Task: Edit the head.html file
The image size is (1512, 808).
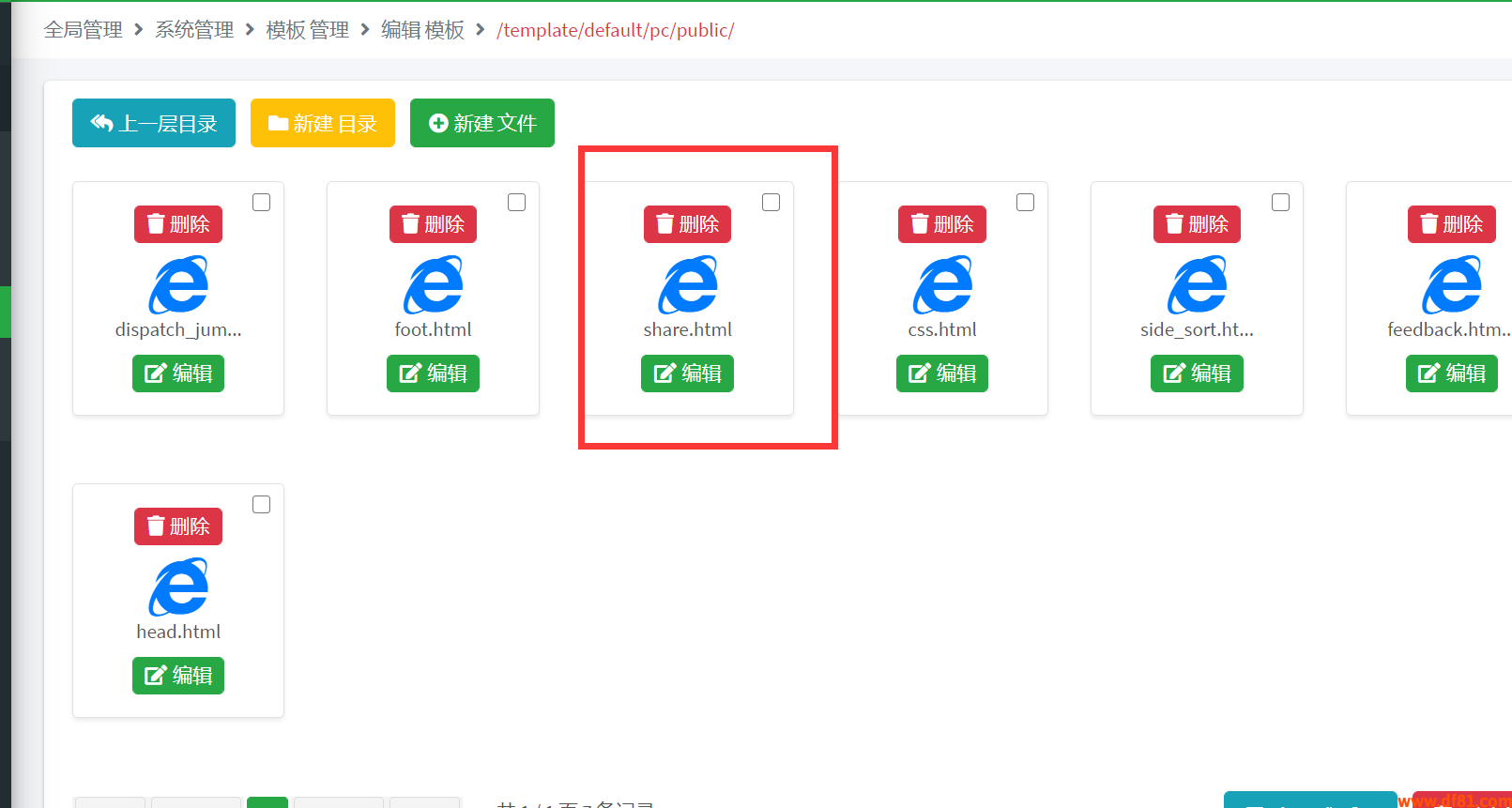Action: click(178, 676)
